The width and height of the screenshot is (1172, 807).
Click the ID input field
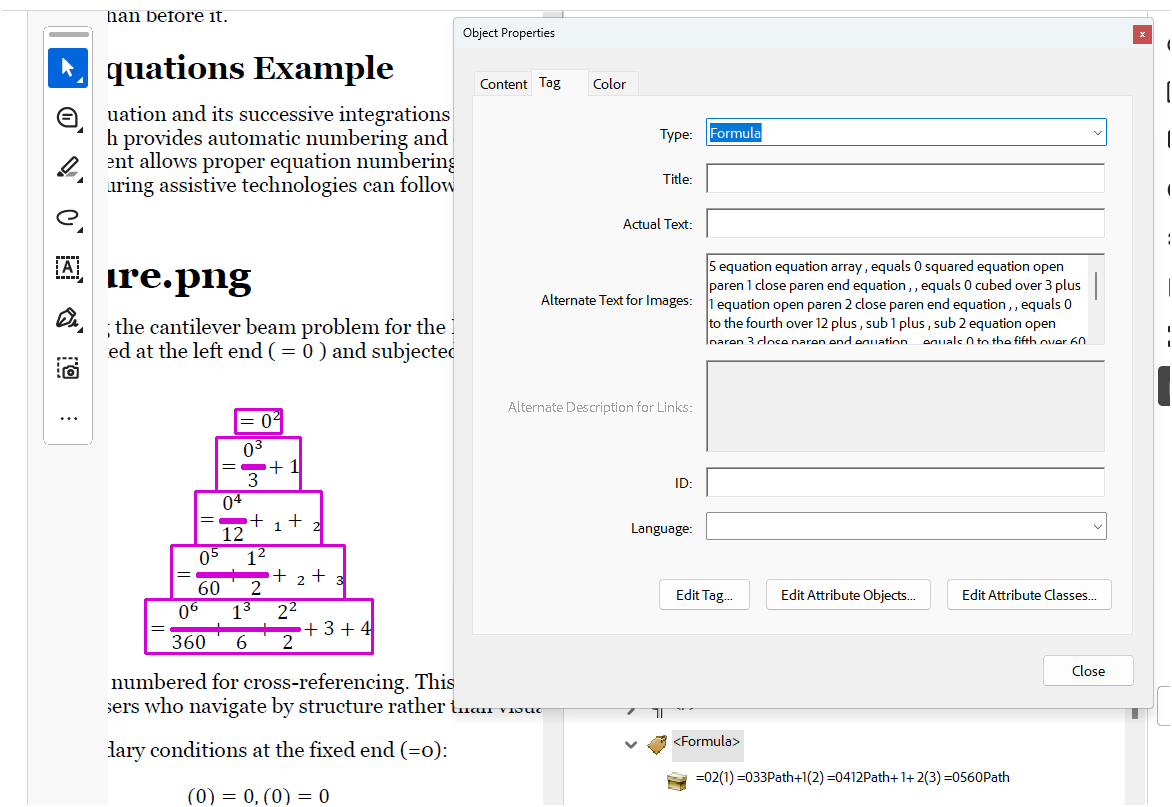[x=905, y=483]
